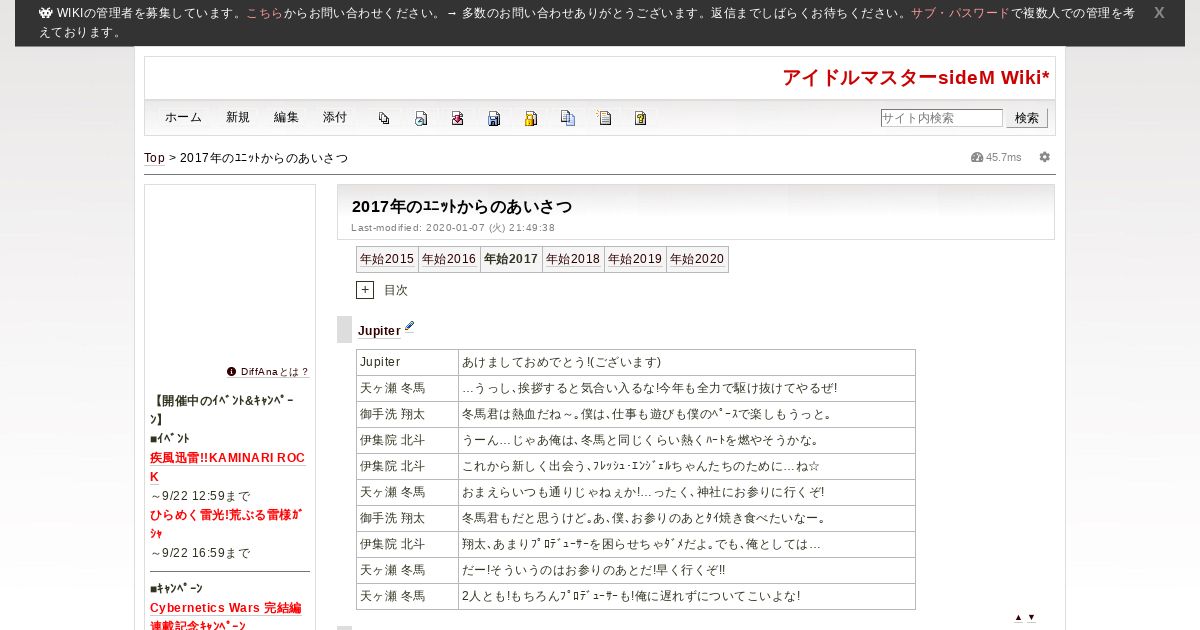Select the 年始2017 tab
The height and width of the screenshot is (630, 1200).
(x=511, y=259)
